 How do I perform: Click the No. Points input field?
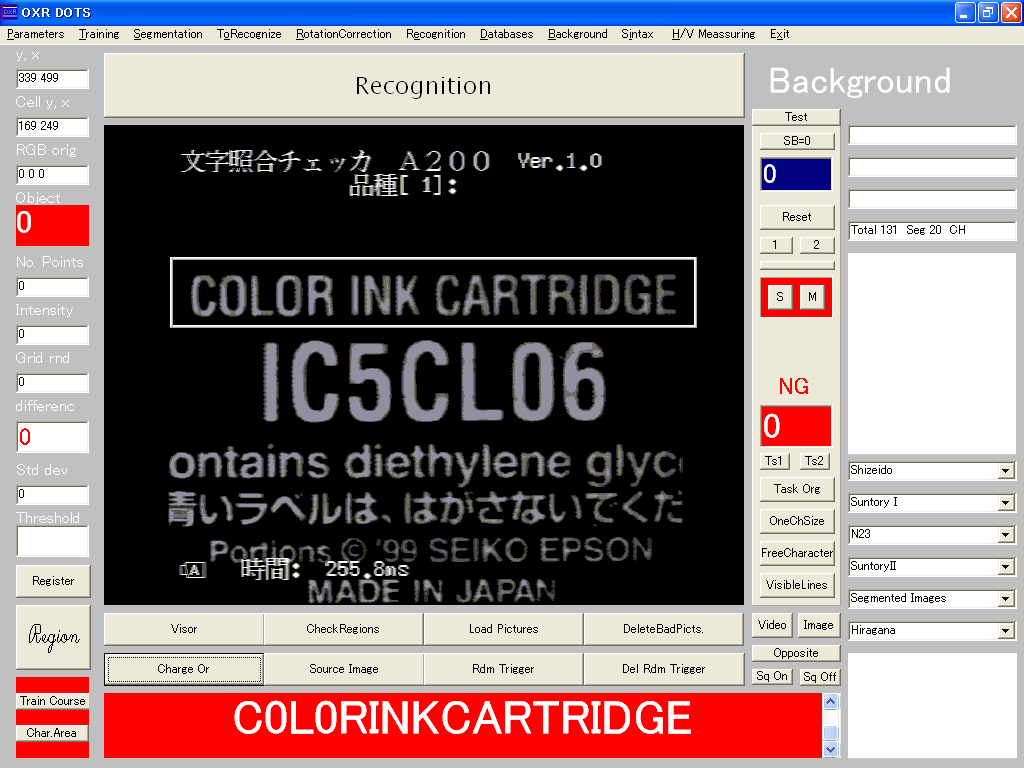[x=52, y=286]
